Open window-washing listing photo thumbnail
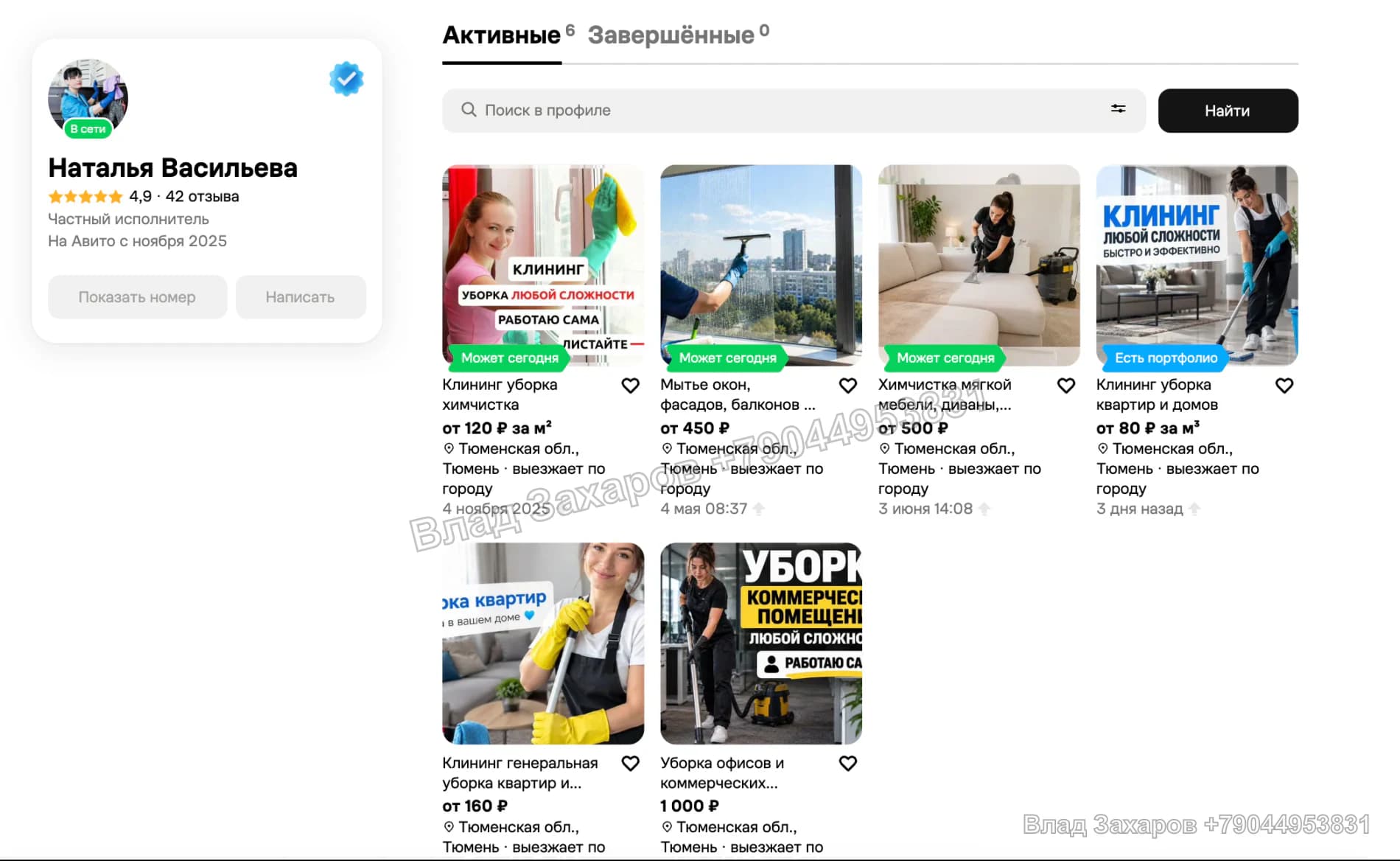The image size is (1400, 861). point(761,265)
